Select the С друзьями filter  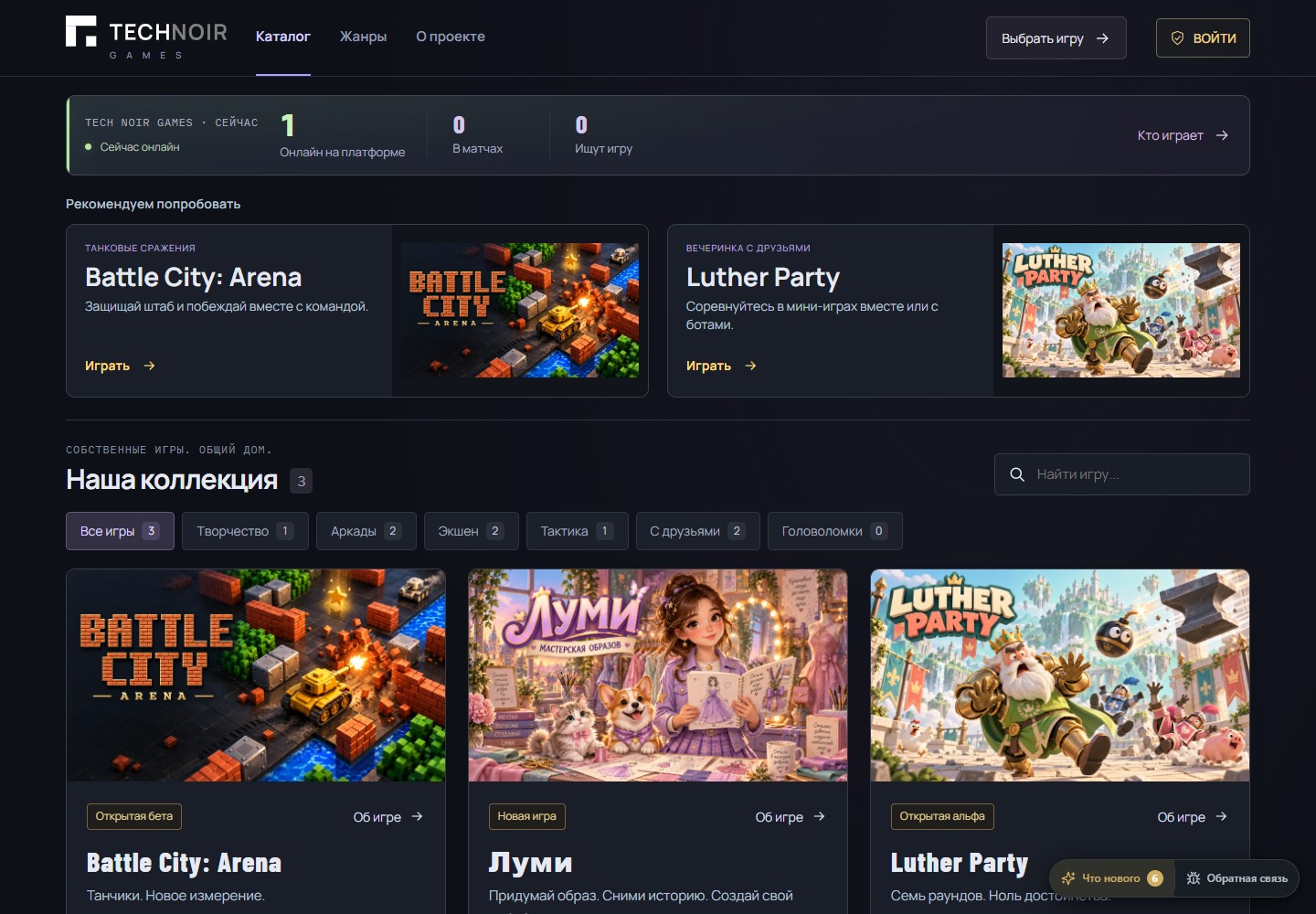pos(698,531)
